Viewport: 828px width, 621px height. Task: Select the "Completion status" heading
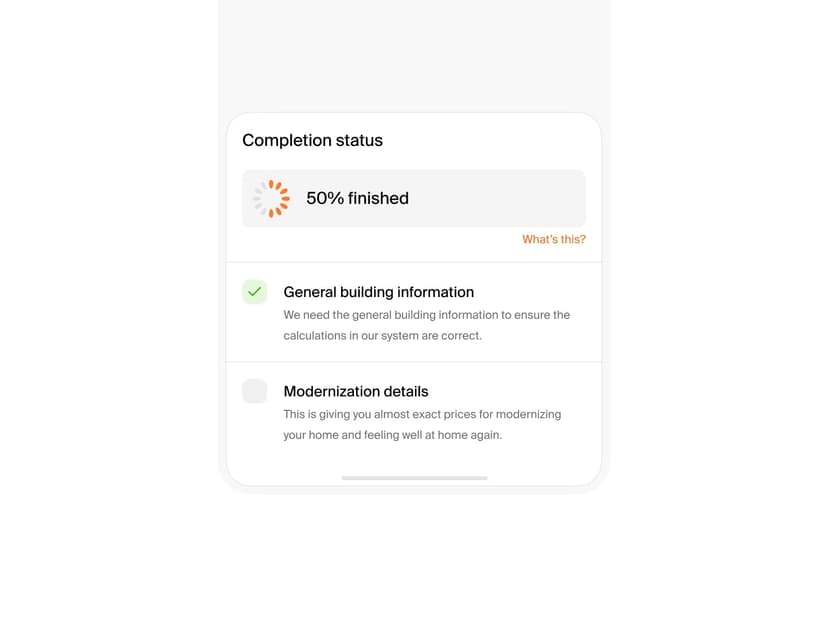point(312,141)
